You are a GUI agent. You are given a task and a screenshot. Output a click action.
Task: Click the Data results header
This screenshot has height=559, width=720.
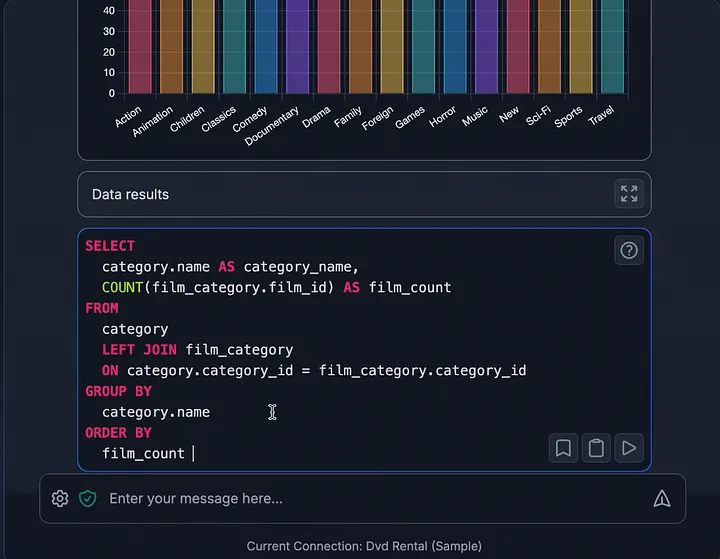(364, 194)
